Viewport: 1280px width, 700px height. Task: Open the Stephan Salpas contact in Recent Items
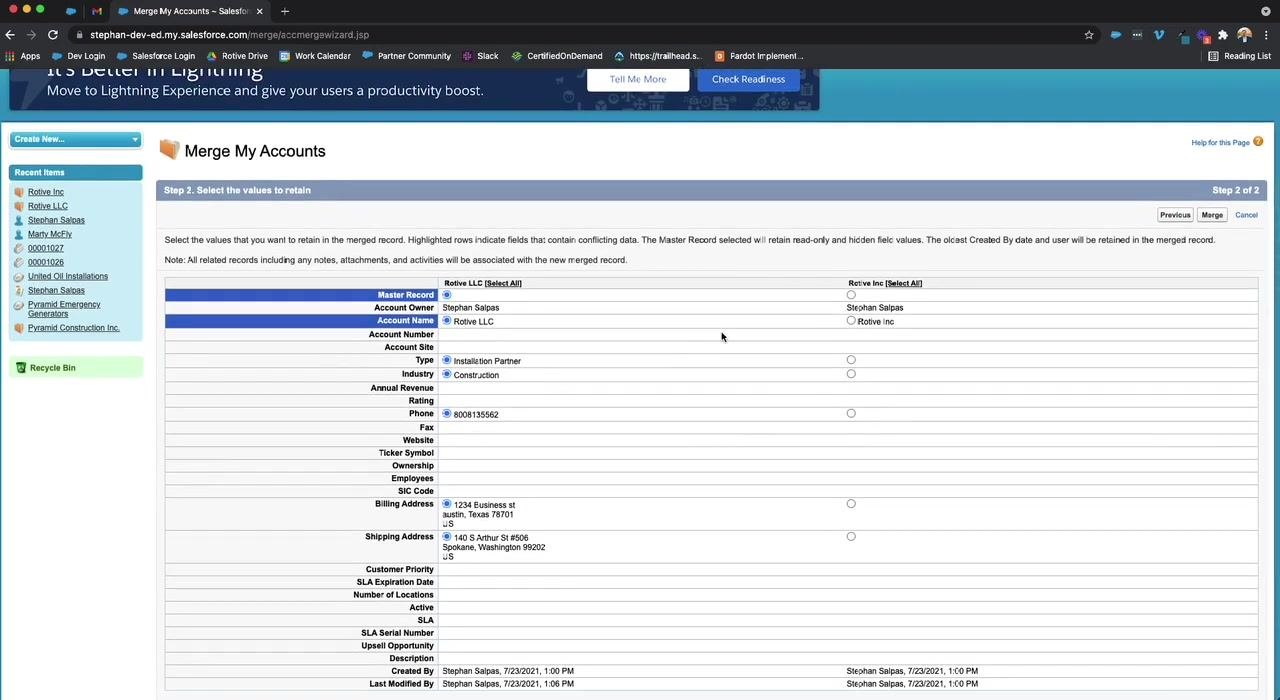pos(56,220)
